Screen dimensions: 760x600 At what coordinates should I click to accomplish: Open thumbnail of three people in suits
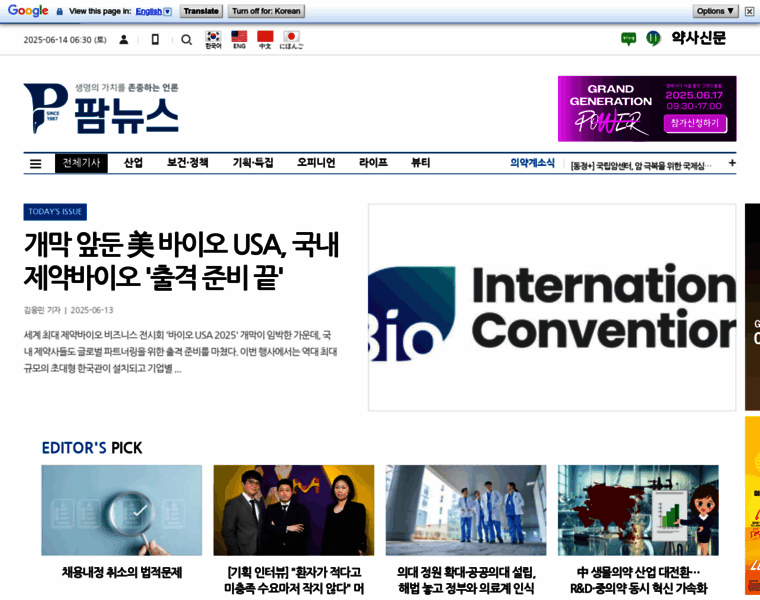(294, 510)
